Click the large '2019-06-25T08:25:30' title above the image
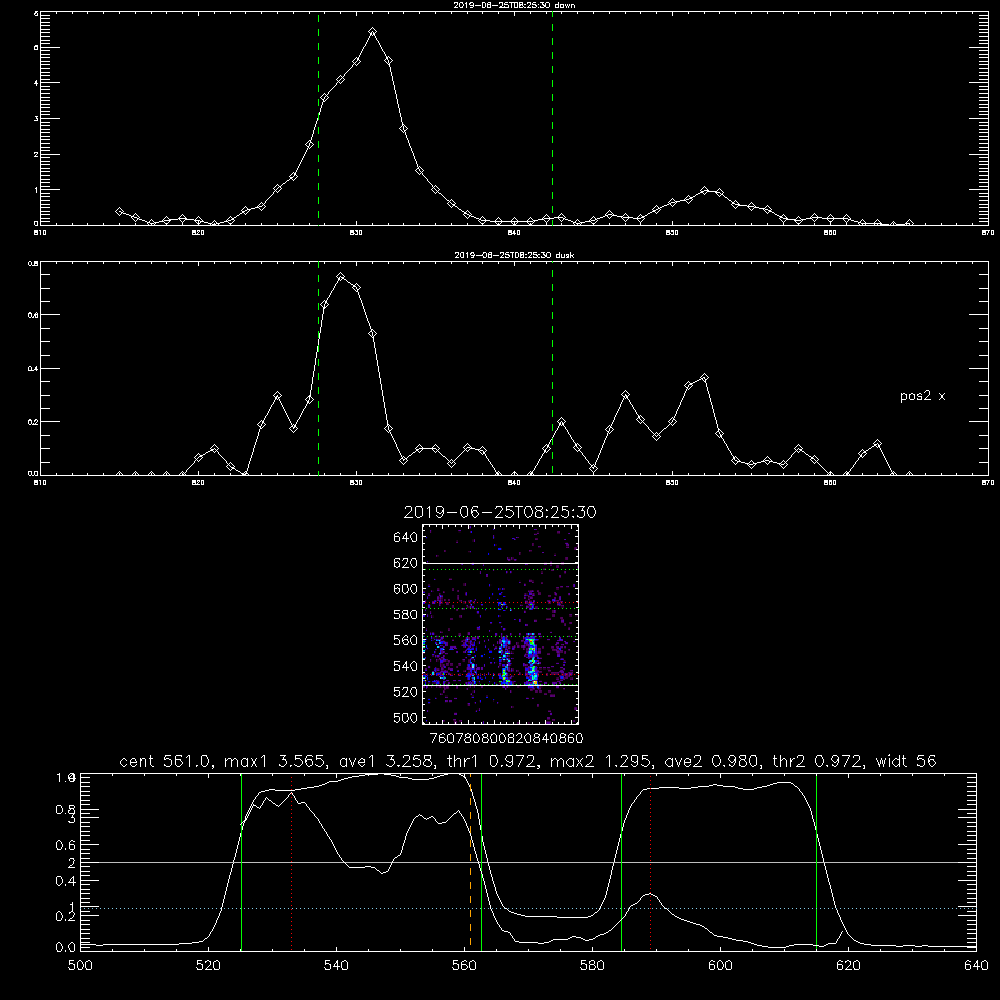Viewport: 1000px width, 1000px height. [500, 512]
